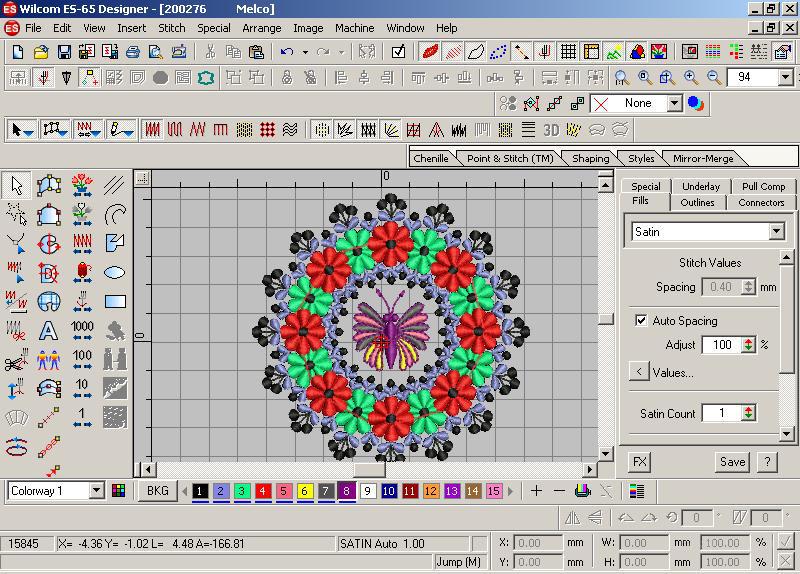
Task: Click the canvas horizontal scrollbar right arrow
Action: pyautogui.click(x=590, y=469)
